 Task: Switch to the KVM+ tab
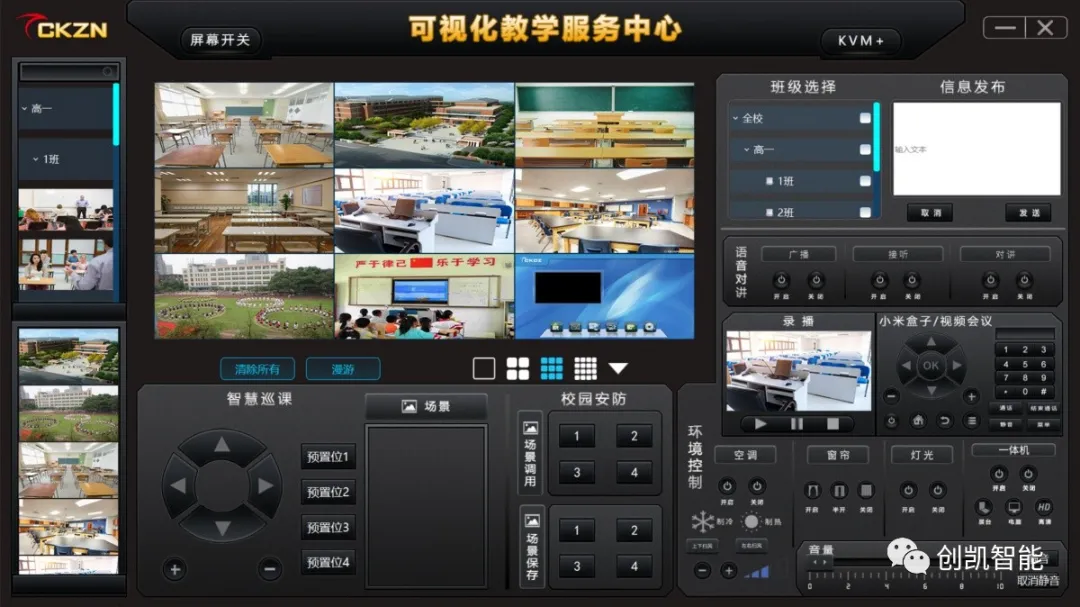[860, 41]
